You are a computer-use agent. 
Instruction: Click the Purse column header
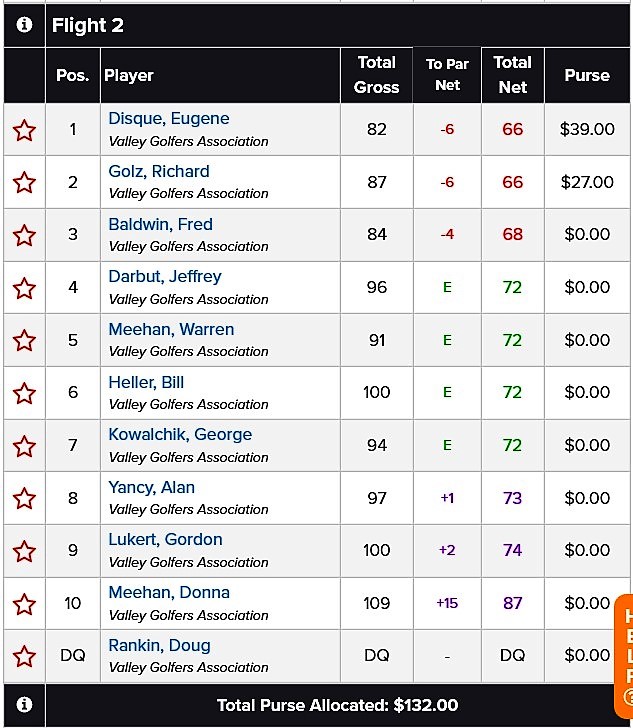pos(587,75)
